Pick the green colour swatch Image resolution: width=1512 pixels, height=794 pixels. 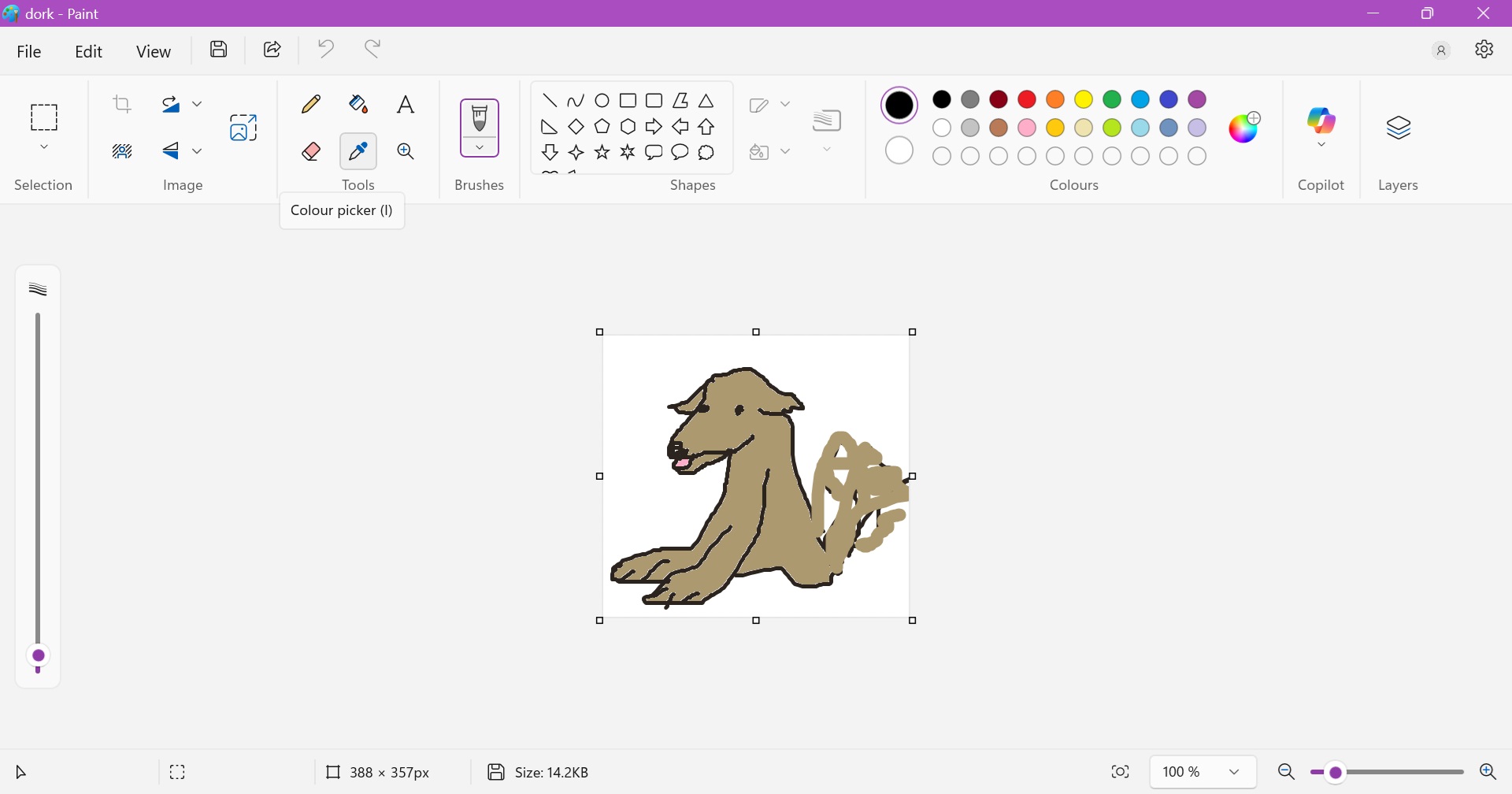[1113, 99]
